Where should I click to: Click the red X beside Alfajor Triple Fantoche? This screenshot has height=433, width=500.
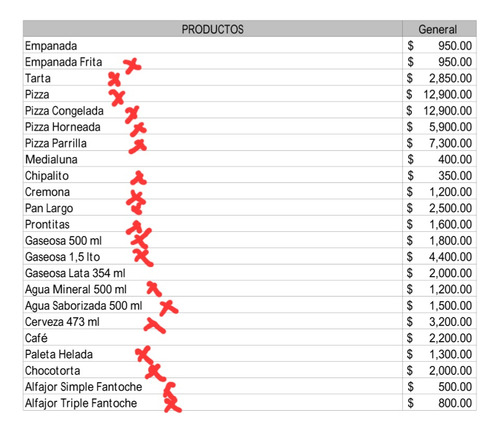[173, 405]
